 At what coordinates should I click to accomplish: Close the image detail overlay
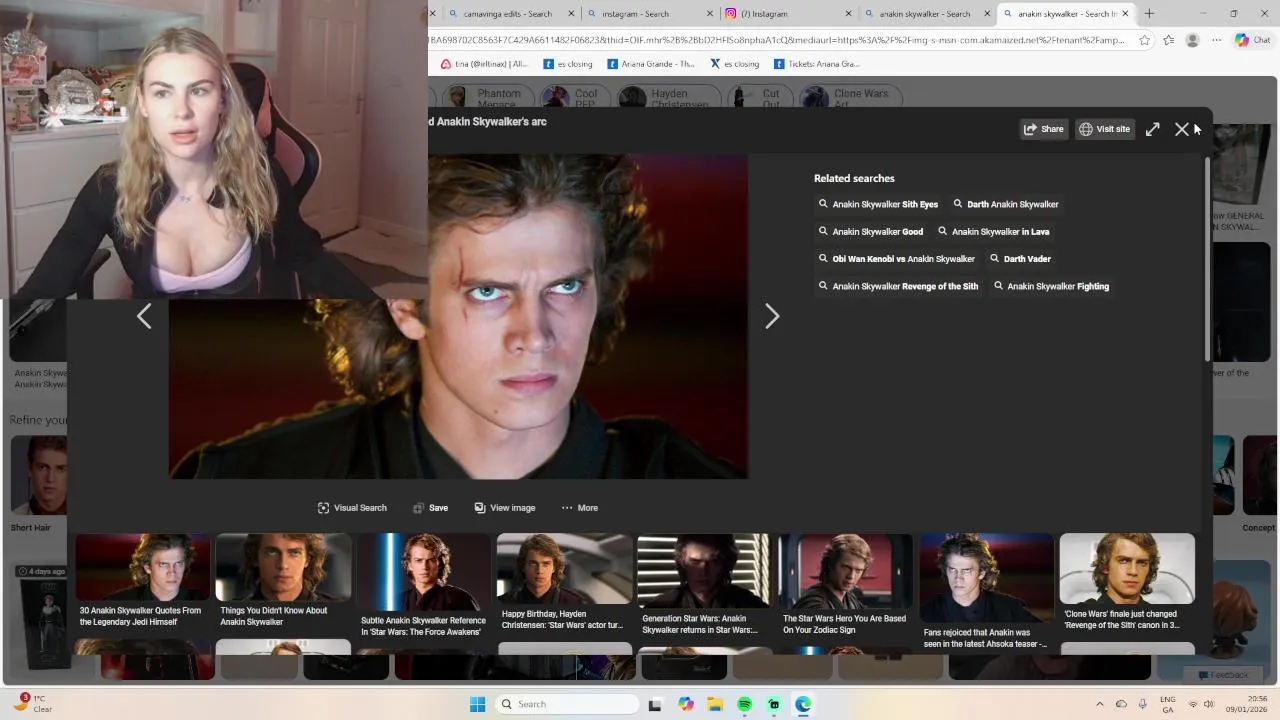[1182, 129]
